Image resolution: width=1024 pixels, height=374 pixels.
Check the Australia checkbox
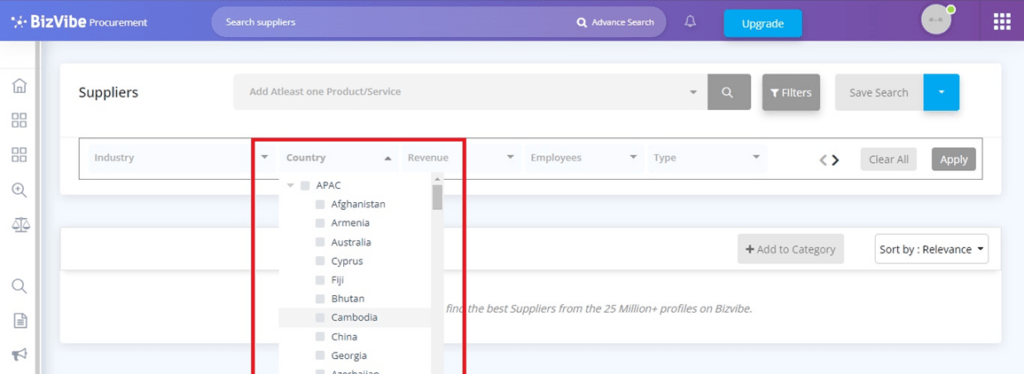pyautogui.click(x=320, y=242)
